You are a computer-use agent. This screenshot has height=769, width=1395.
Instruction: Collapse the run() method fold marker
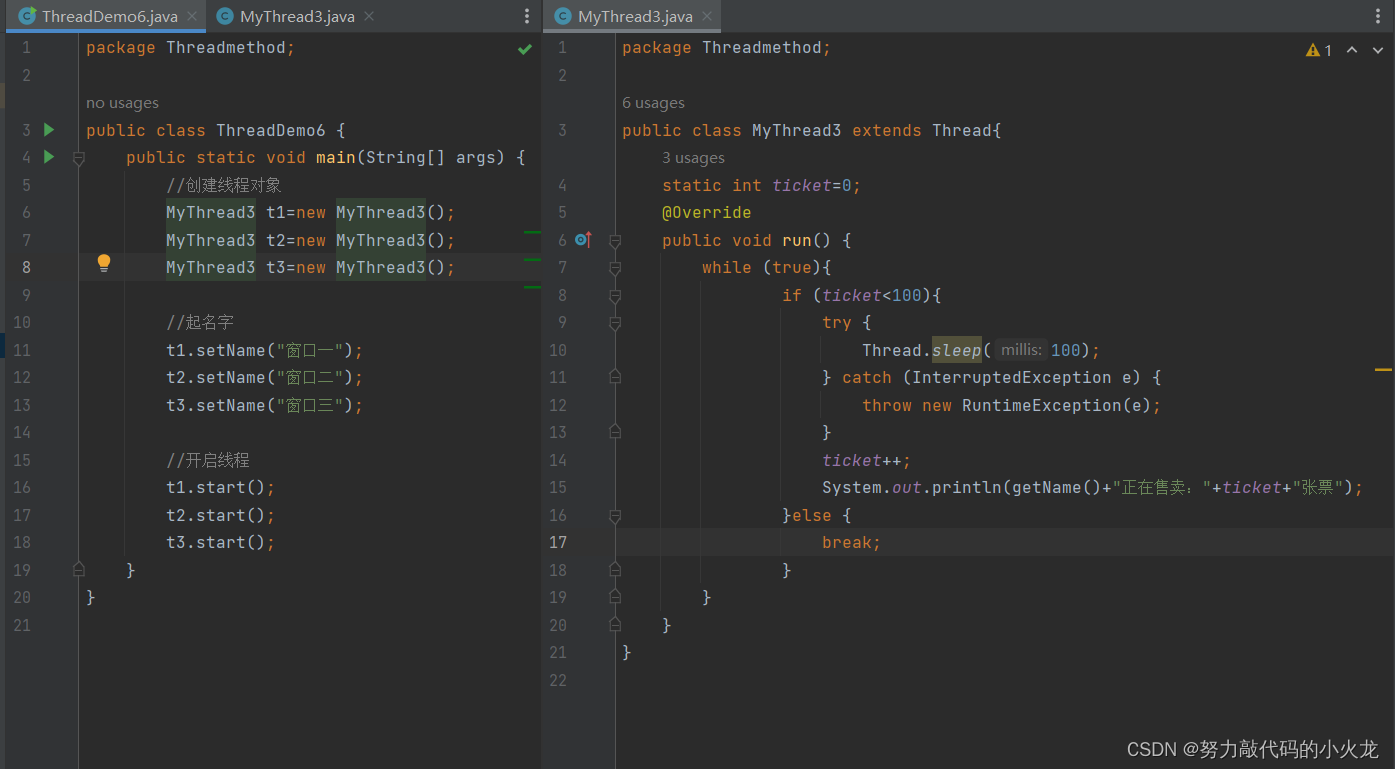point(615,241)
